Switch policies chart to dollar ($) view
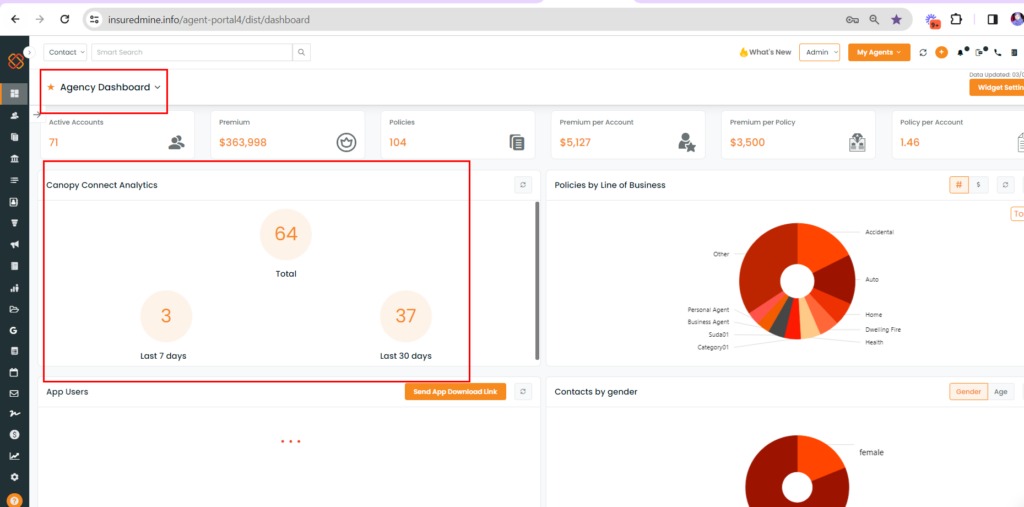 978,185
